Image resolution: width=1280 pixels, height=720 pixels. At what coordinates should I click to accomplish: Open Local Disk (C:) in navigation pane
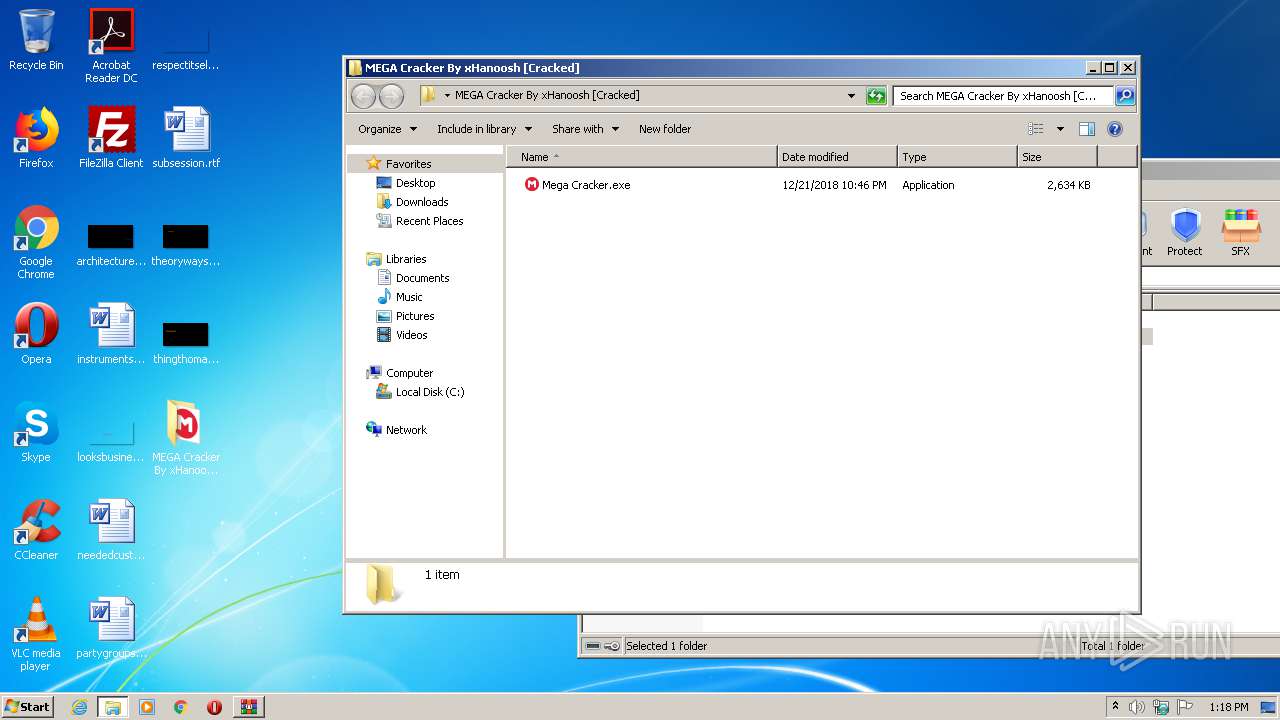tap(430, 392)
